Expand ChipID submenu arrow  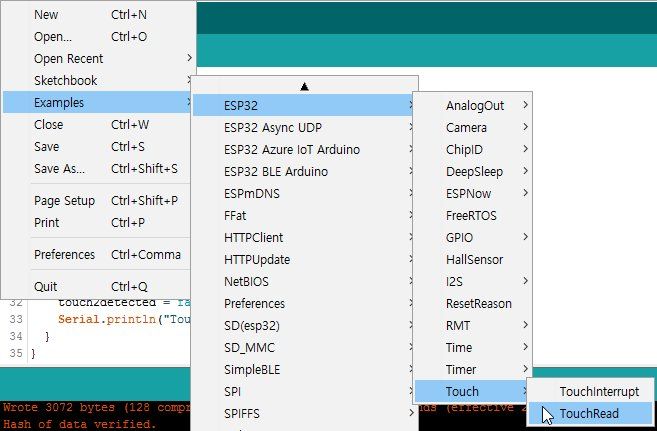pos(525,149)
